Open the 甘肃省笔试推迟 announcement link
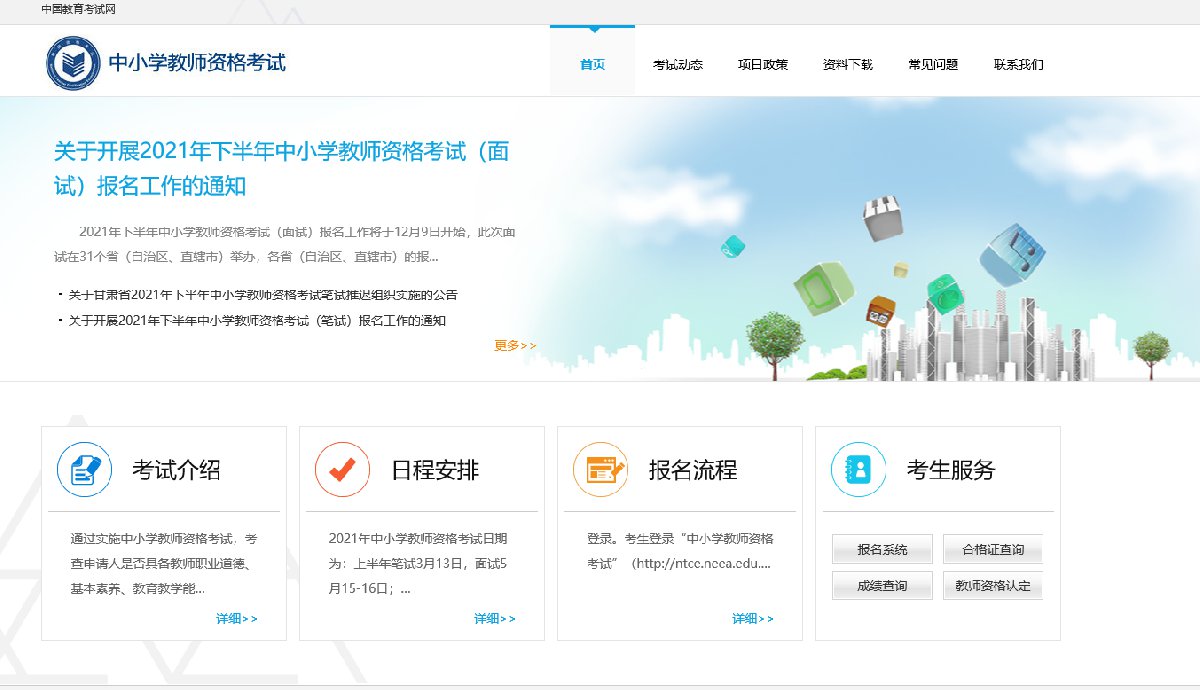Screen dimensions: 1200x690 point(263,295)
